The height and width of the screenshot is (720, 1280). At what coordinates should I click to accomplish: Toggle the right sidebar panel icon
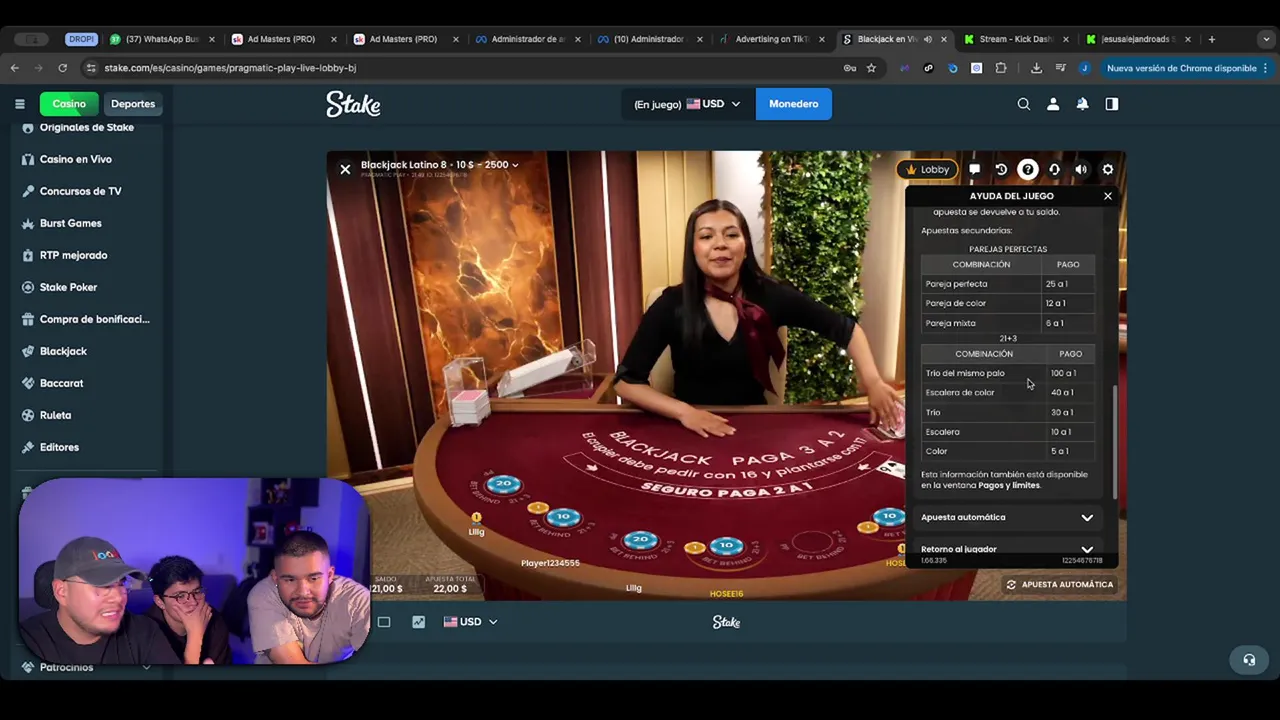click(x=1111, y=104)
